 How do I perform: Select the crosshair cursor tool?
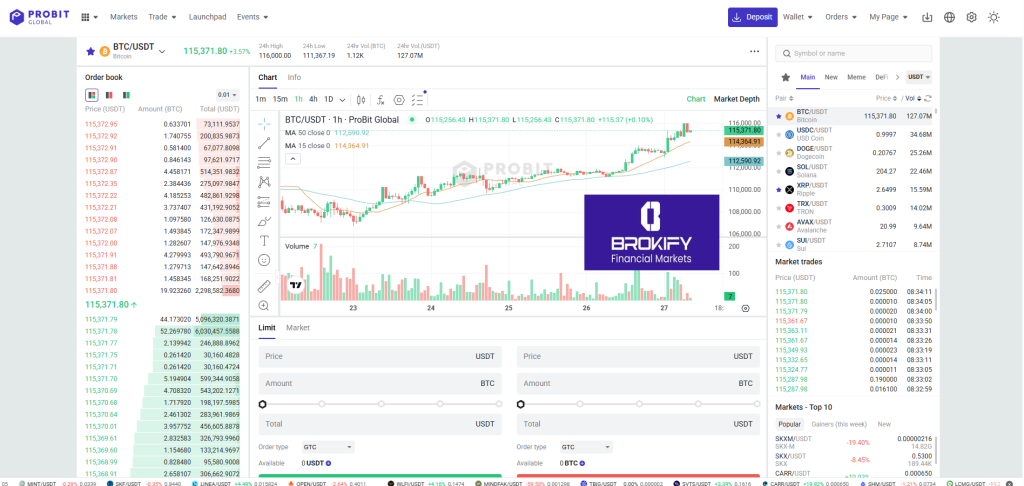coord(264,123)
